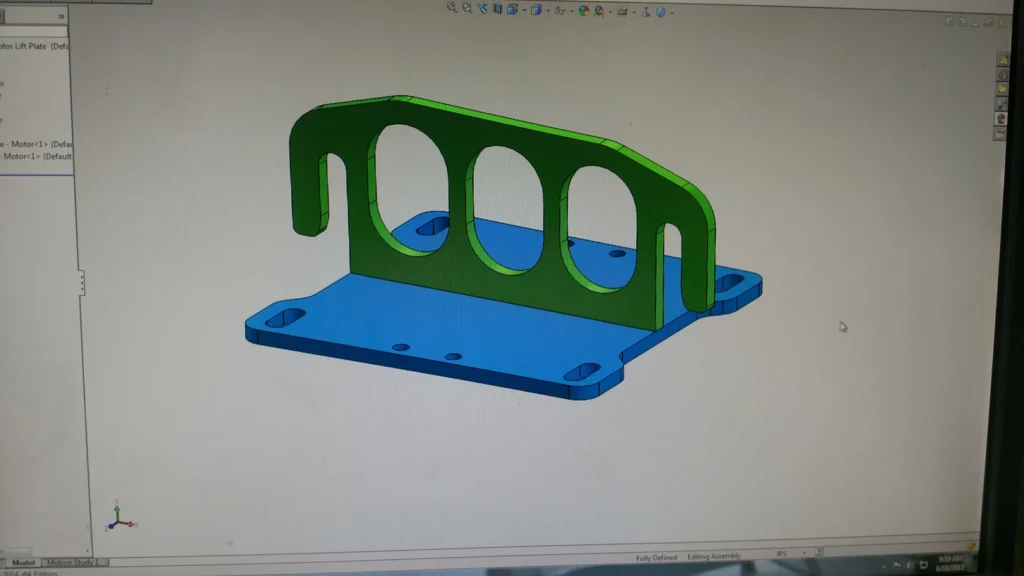This screenshot has width=1024, height=576.
Task: Select the upper Motor<1> tree entry
Action: pos(36,144)
